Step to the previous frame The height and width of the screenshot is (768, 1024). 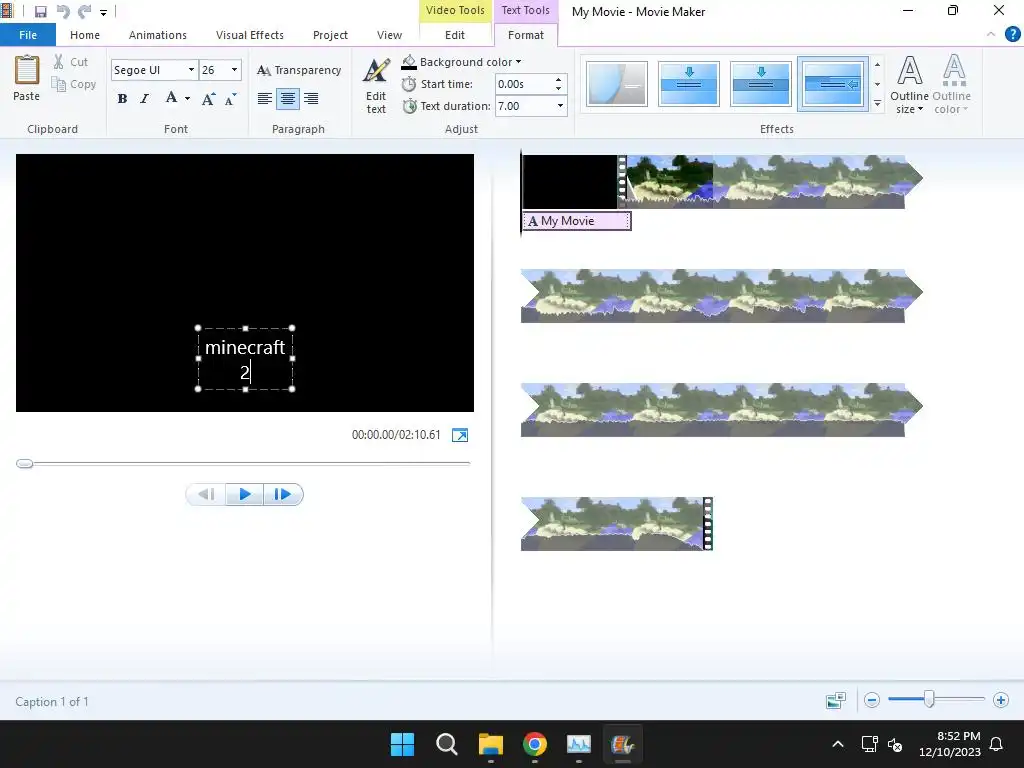tap(206, 494)
